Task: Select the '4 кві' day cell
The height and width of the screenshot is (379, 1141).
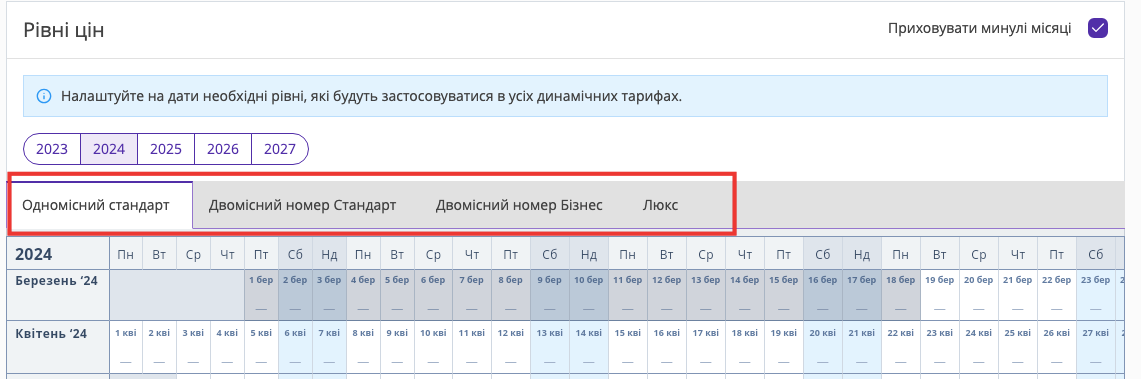Action: point(228,346)
